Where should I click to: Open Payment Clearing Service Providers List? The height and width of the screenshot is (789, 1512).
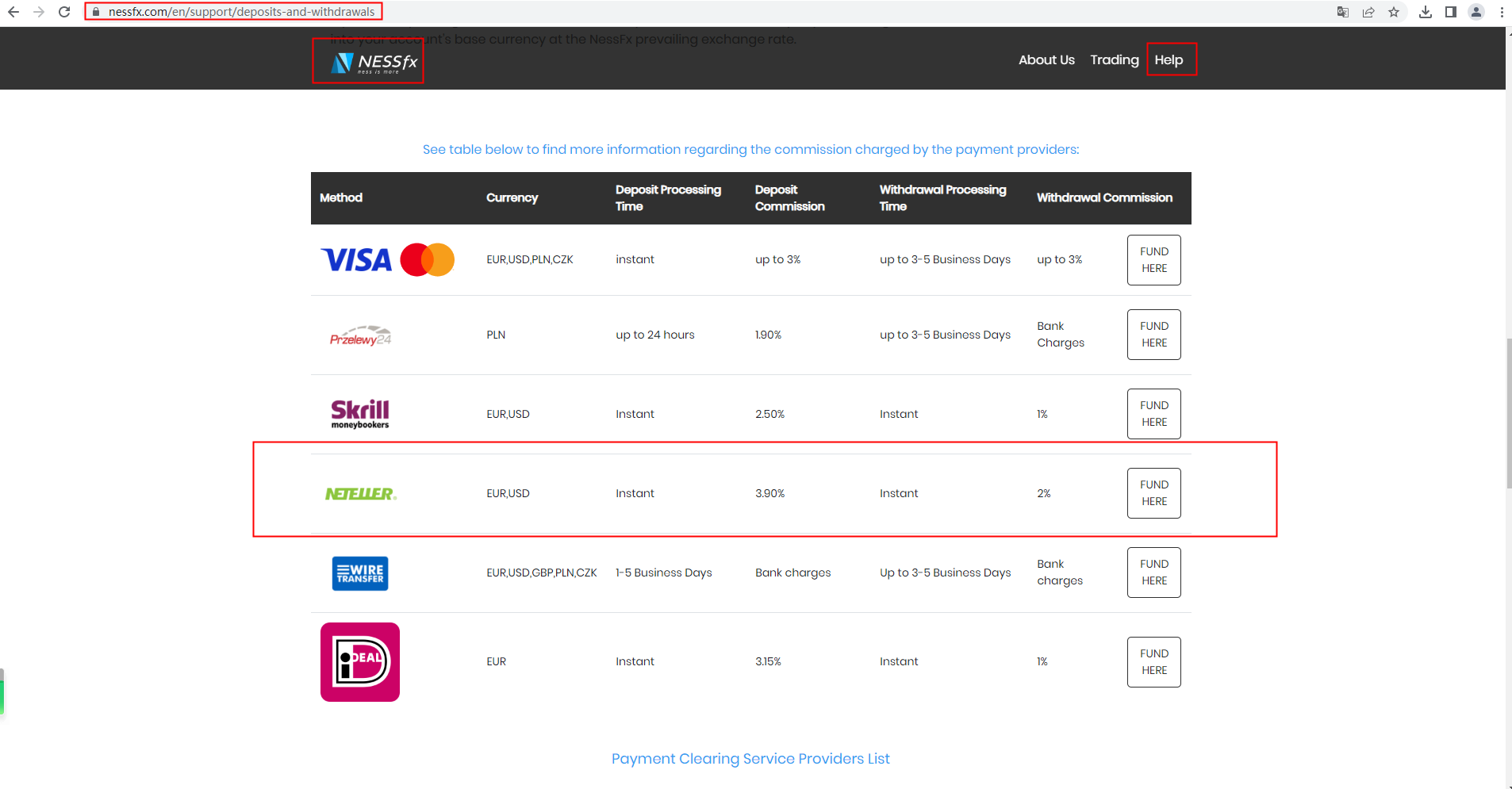[x=750, y=759]
